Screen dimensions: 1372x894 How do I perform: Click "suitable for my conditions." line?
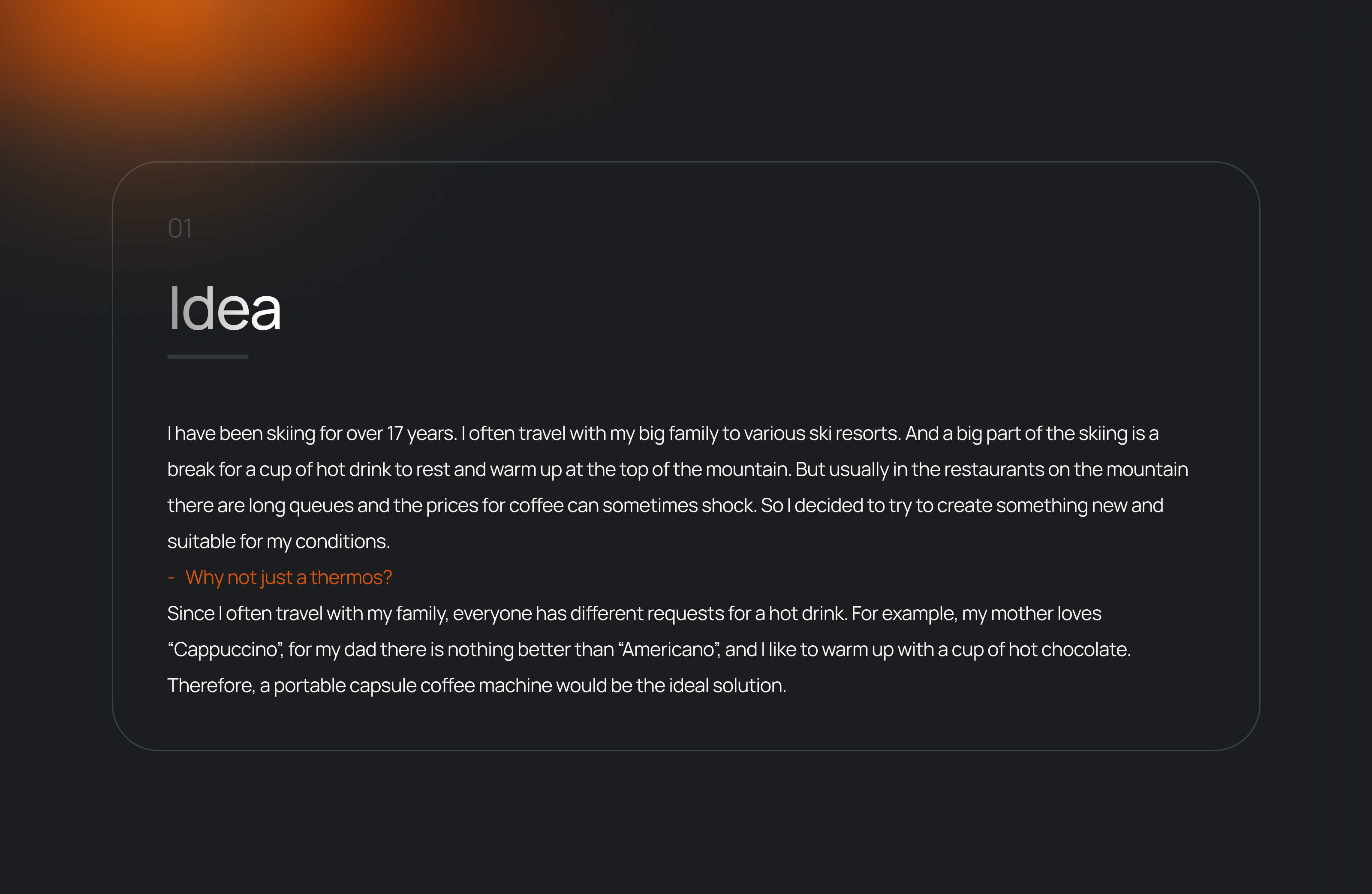pos(278,541)
